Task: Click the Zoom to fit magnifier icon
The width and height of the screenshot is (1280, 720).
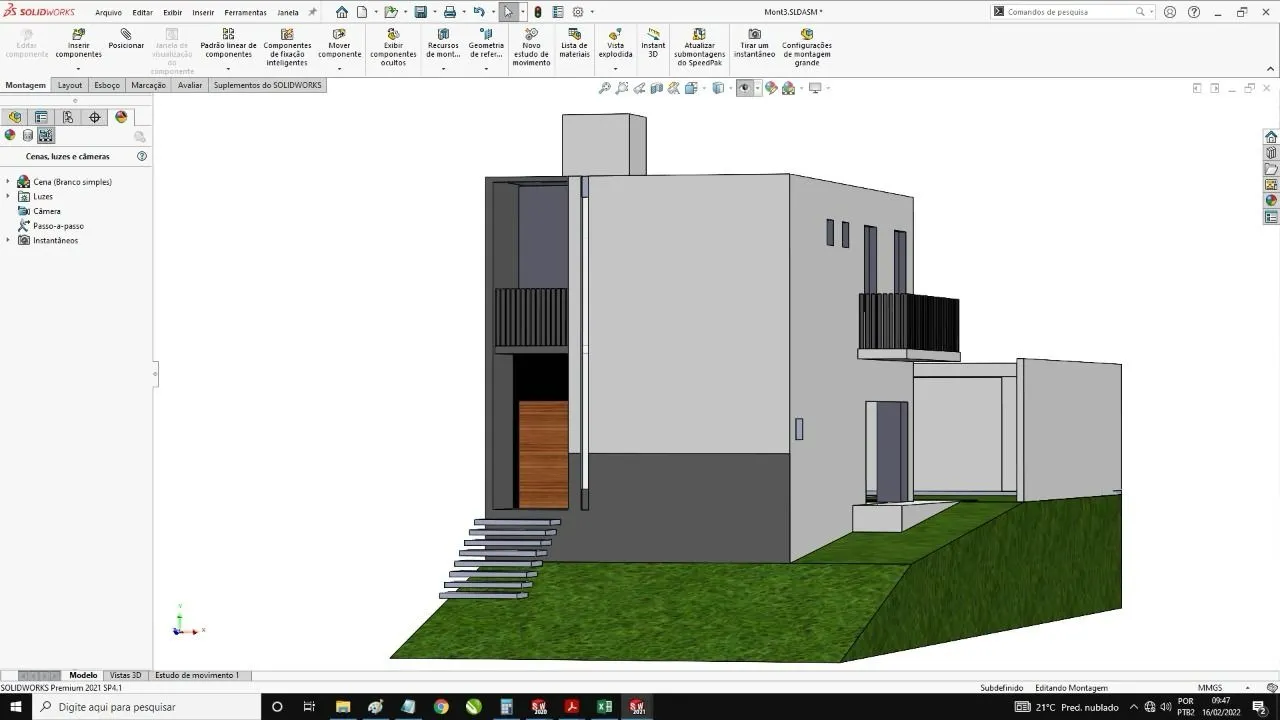Action: 605,88
